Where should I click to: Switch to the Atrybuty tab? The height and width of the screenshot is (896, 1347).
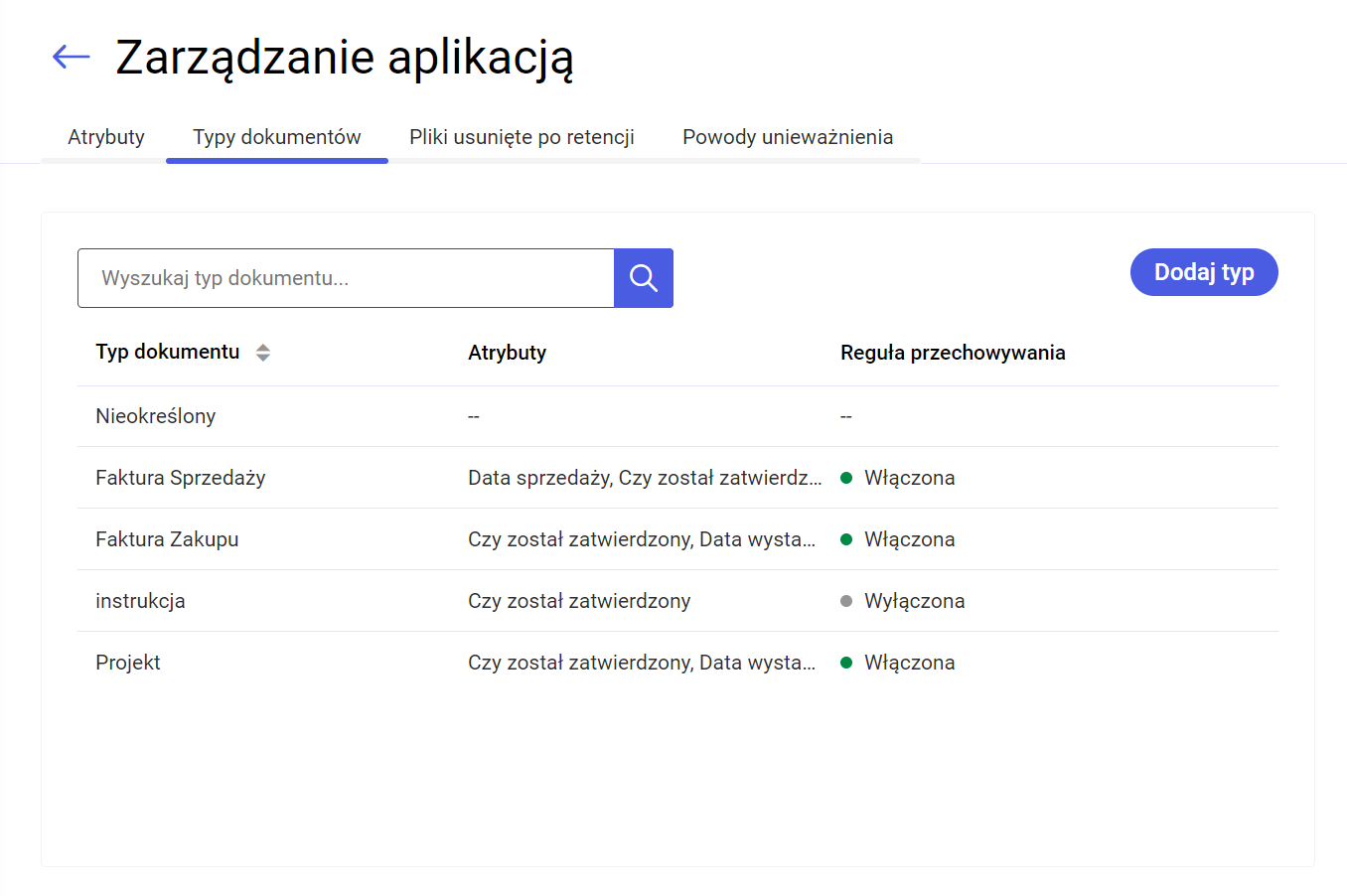coord(106,137)
